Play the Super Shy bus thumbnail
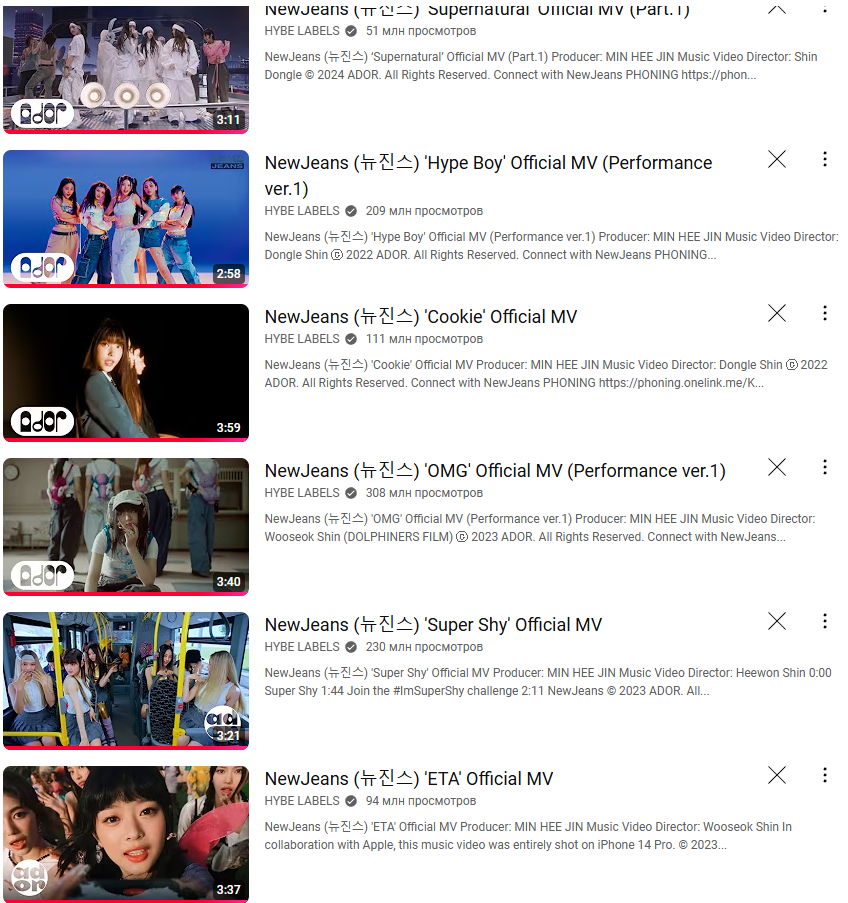 (x=126, y=681)
